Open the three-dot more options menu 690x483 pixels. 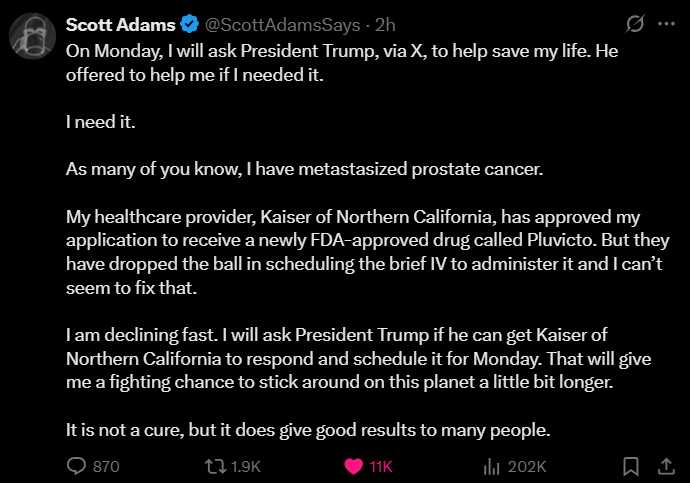pos(667,24)
